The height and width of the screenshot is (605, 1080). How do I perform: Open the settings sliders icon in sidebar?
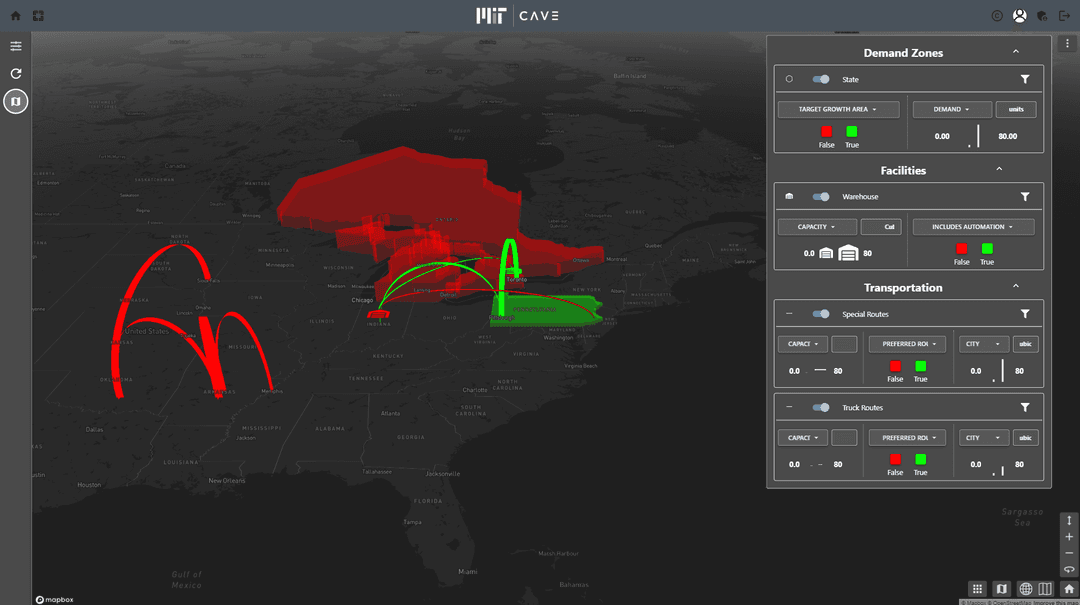(16, 46)
